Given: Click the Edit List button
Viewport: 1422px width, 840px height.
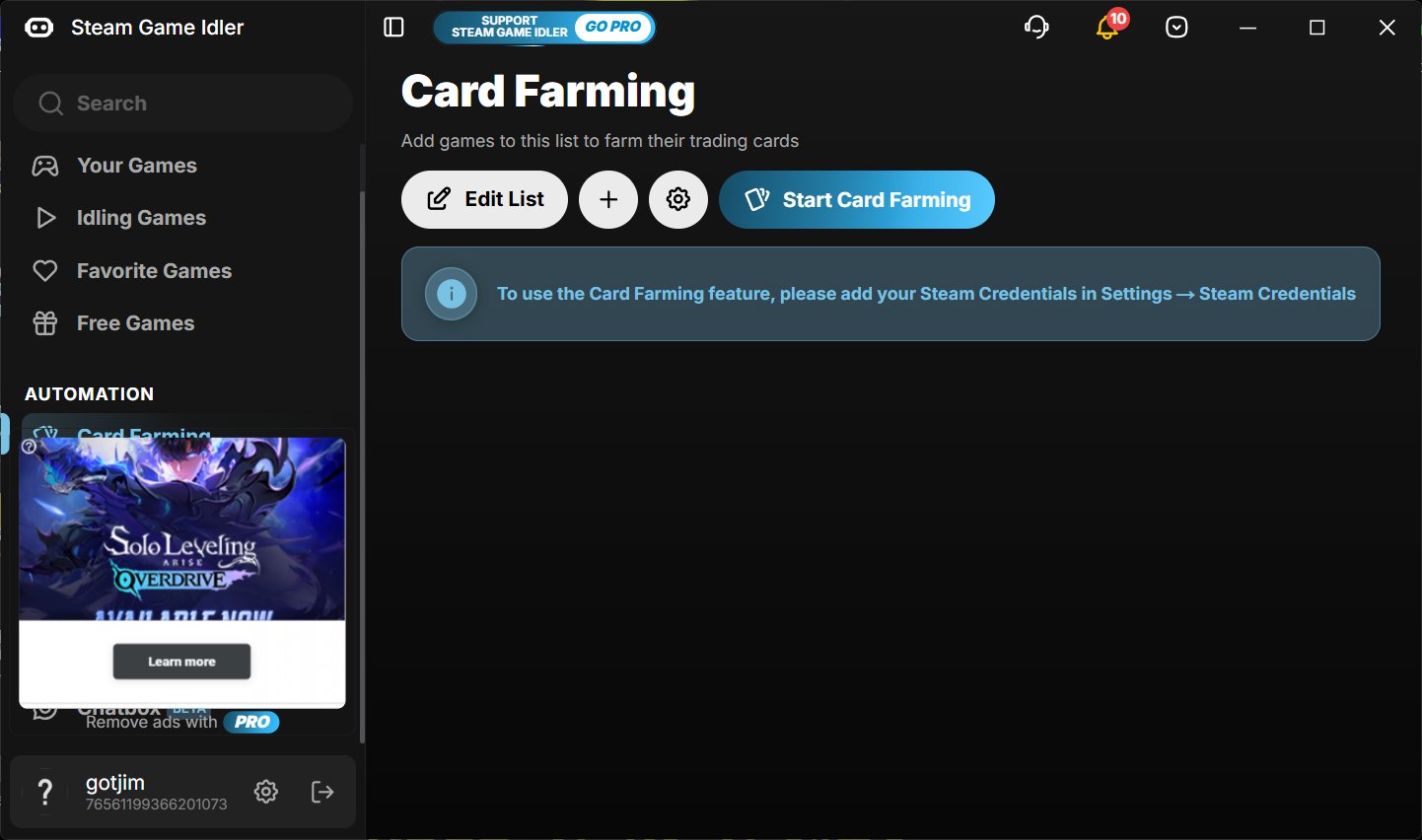Looking at the screenshot, I should pyautogui.click(x=484, y=200).
